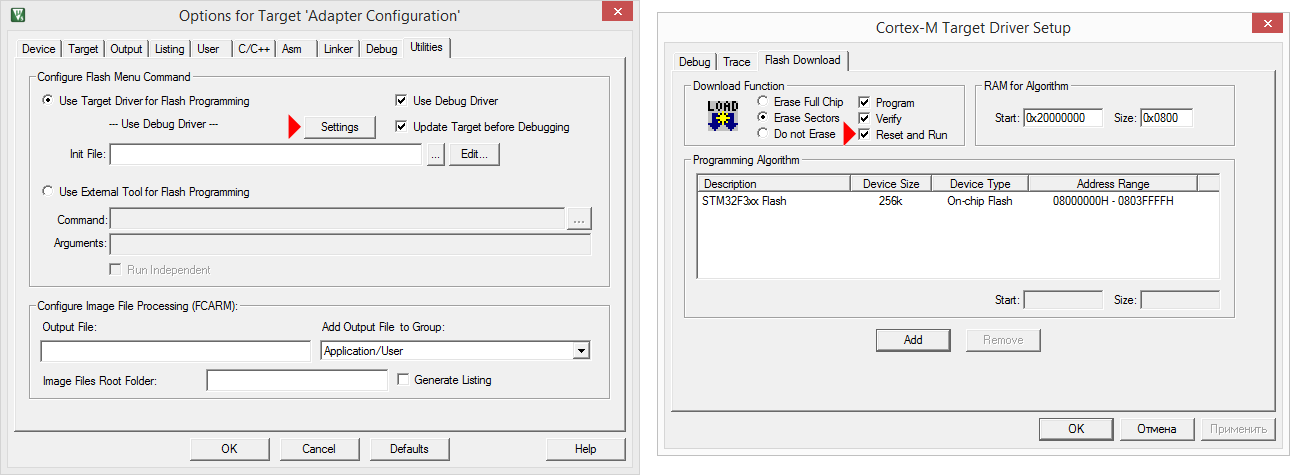Viewport: 1290px width, 475px height.
Task: Click the RAM Start address field
Action: (1062, 118)
